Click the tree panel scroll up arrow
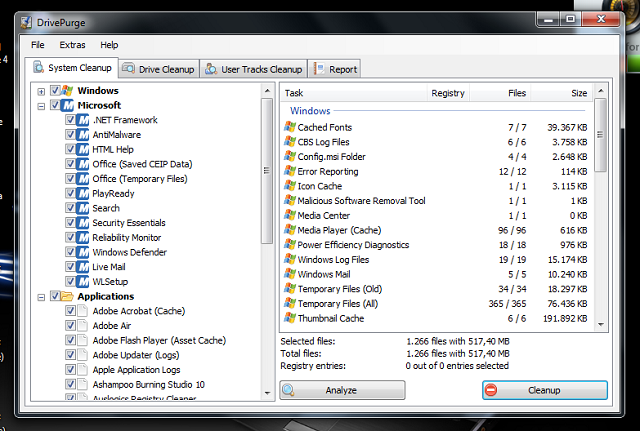Viewport: 640px width, 431px height. tap(267, 91)
